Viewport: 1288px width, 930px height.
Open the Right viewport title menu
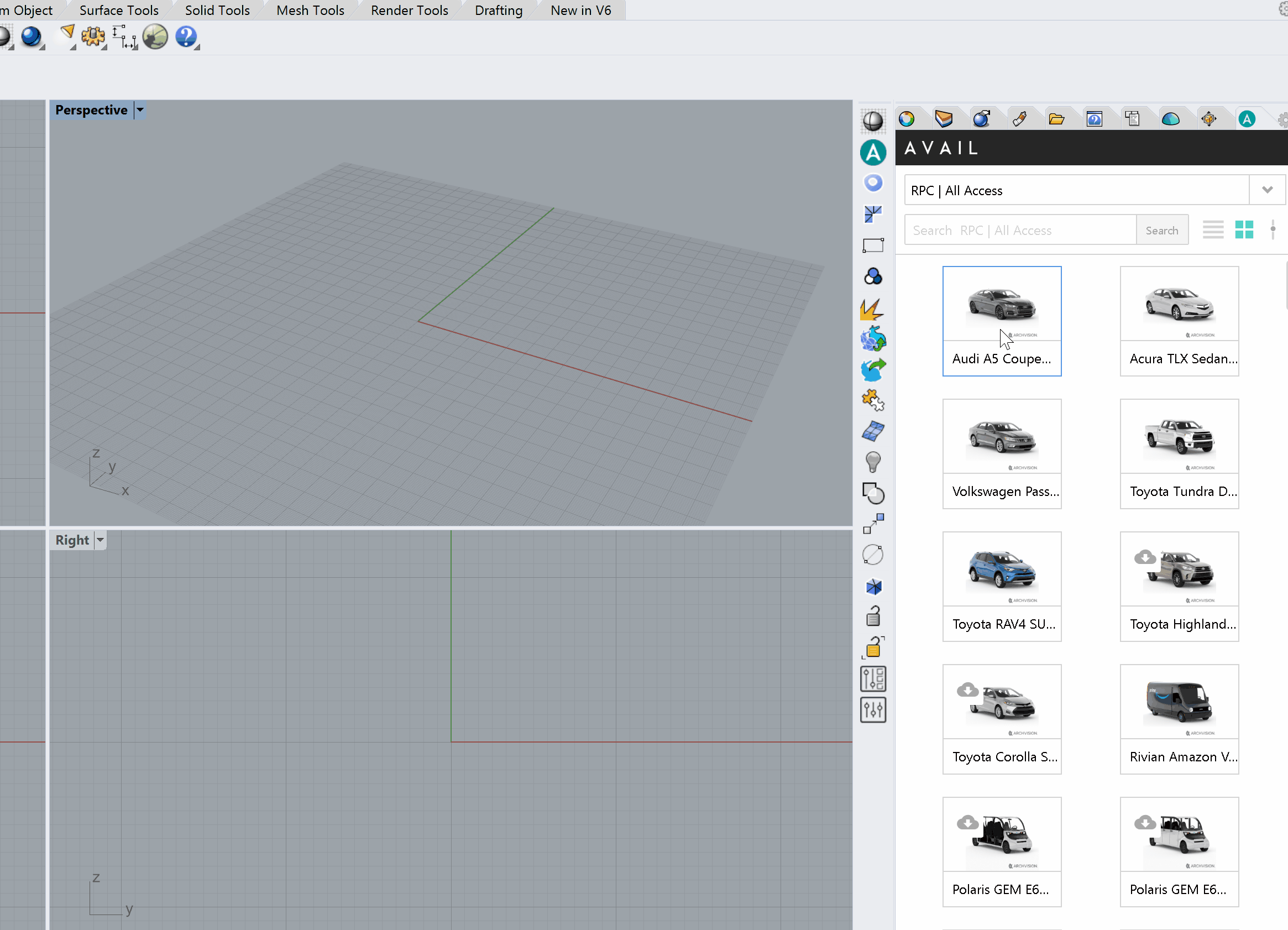100,540
